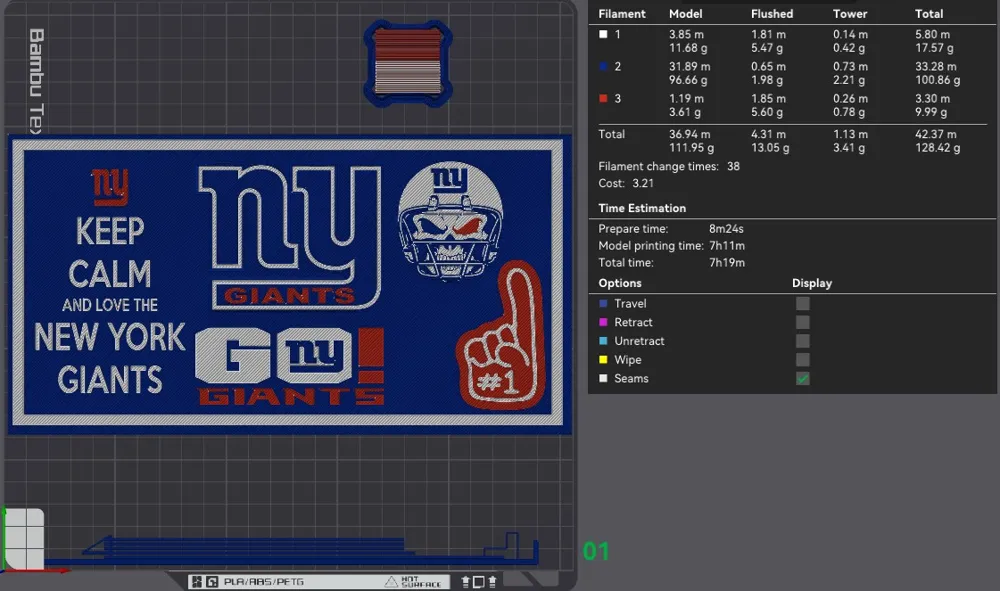Select the prime tower on the plate

tap(408, 62)
